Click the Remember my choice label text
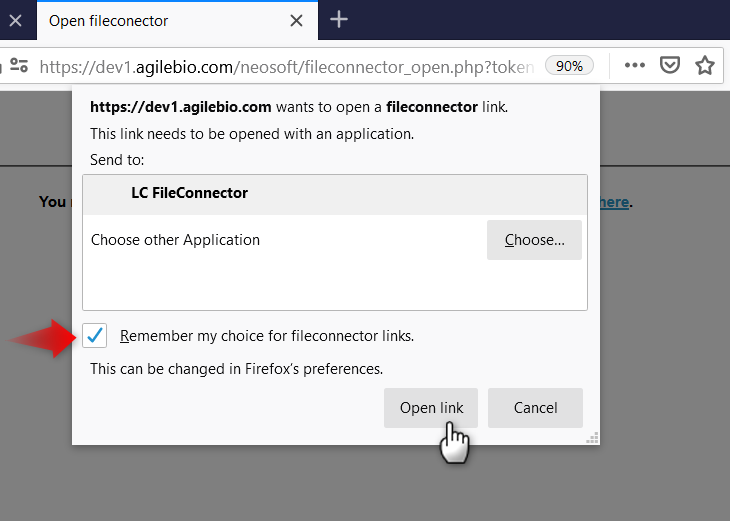The width and height of the screenshot is (730, 521). (x=267, y=336)
